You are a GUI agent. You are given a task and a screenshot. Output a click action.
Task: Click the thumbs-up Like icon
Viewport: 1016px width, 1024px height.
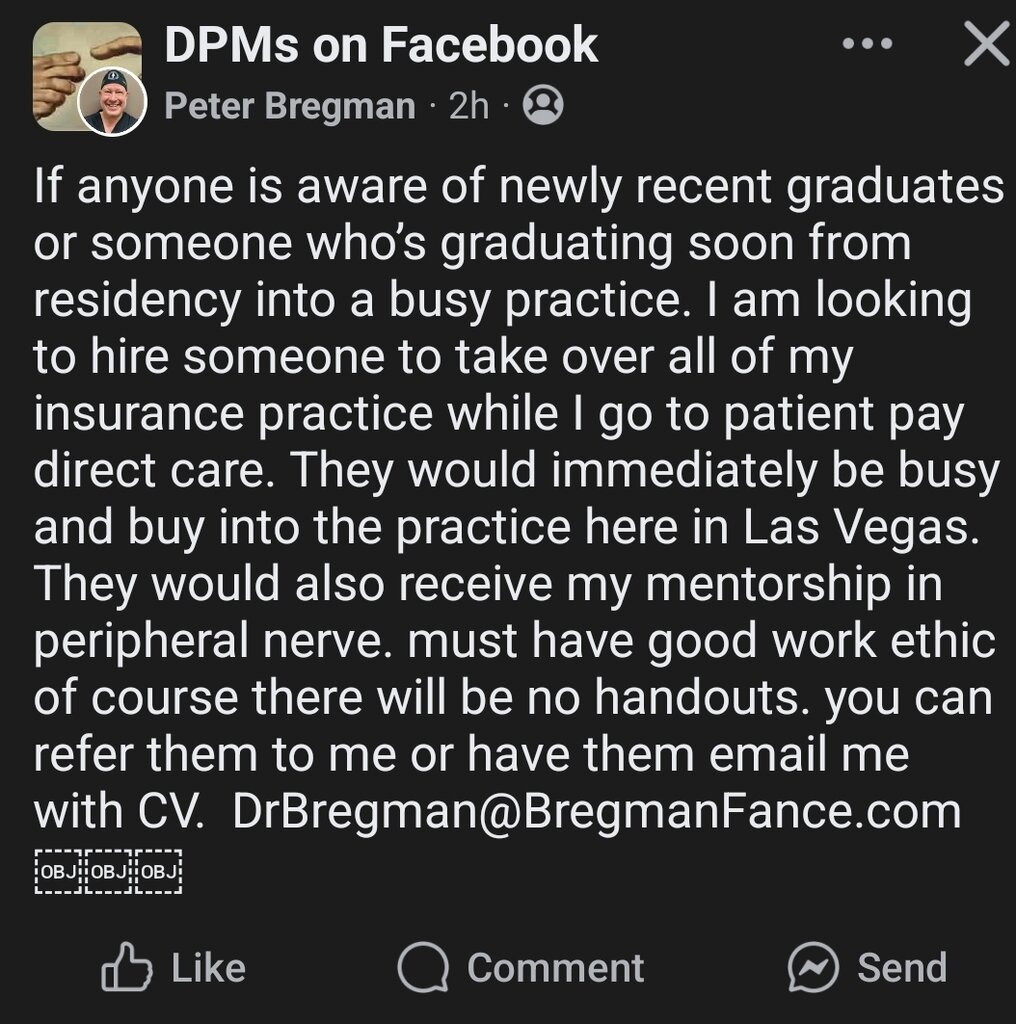coord(126,967)
